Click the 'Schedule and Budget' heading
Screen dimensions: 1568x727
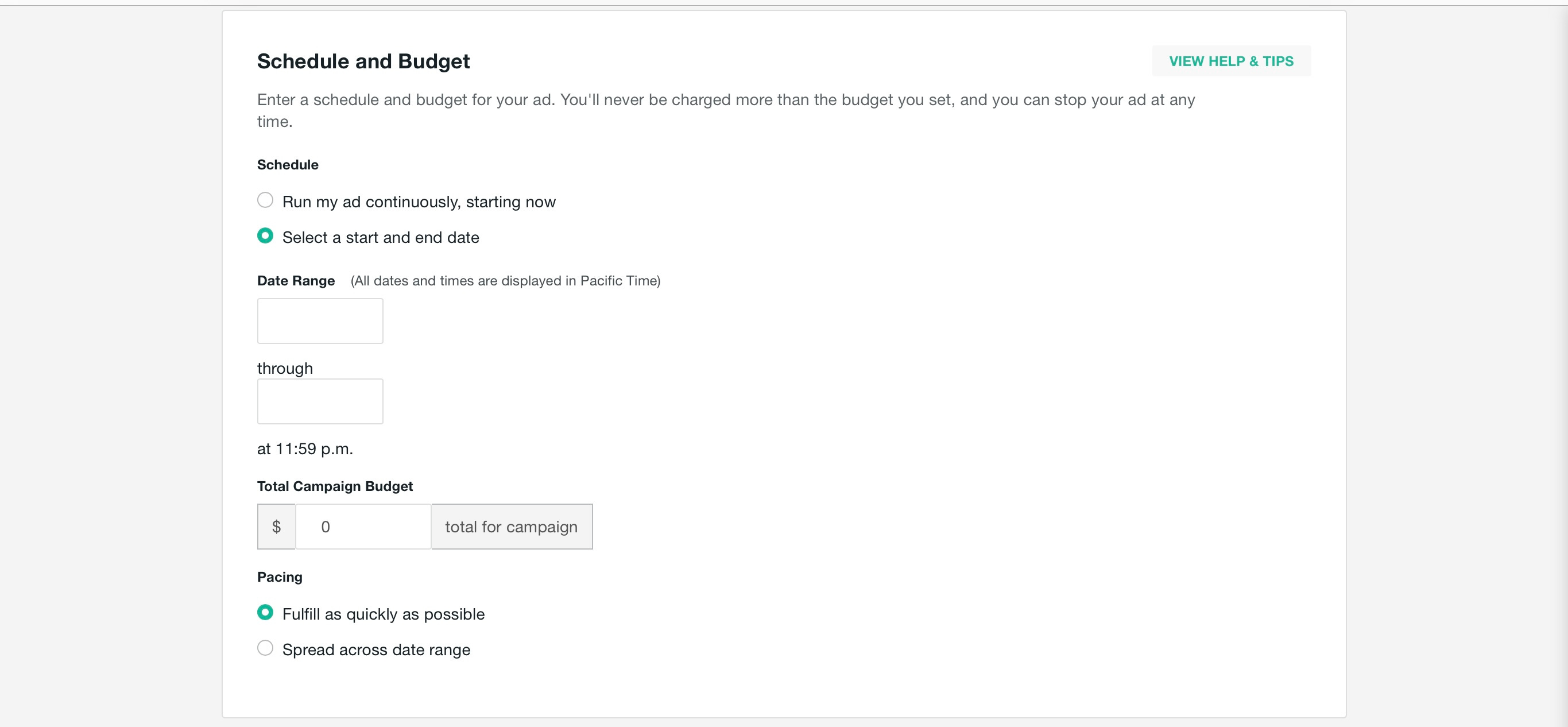click(363, 61)
